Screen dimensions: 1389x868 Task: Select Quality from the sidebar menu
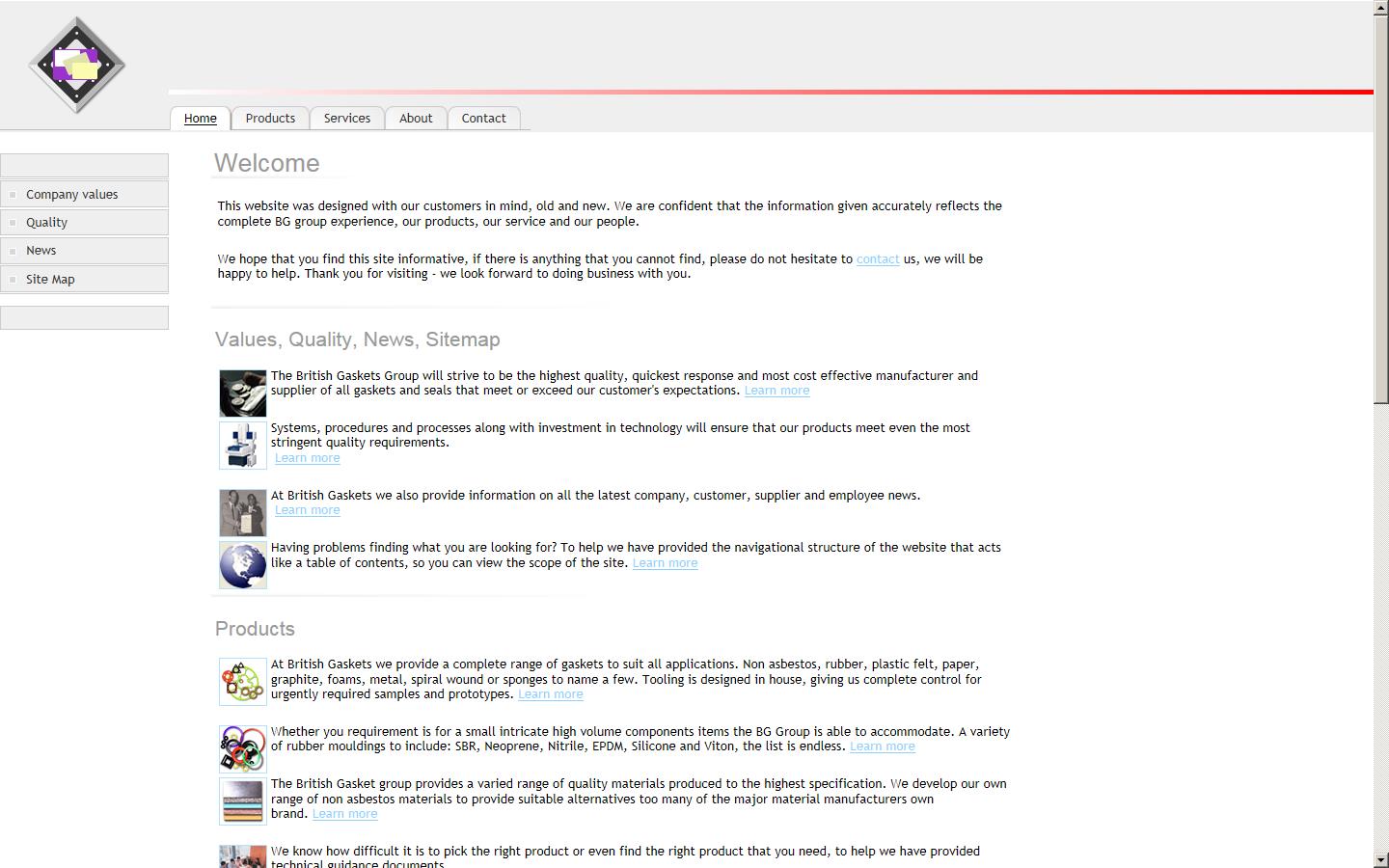[x=46, y=222]
